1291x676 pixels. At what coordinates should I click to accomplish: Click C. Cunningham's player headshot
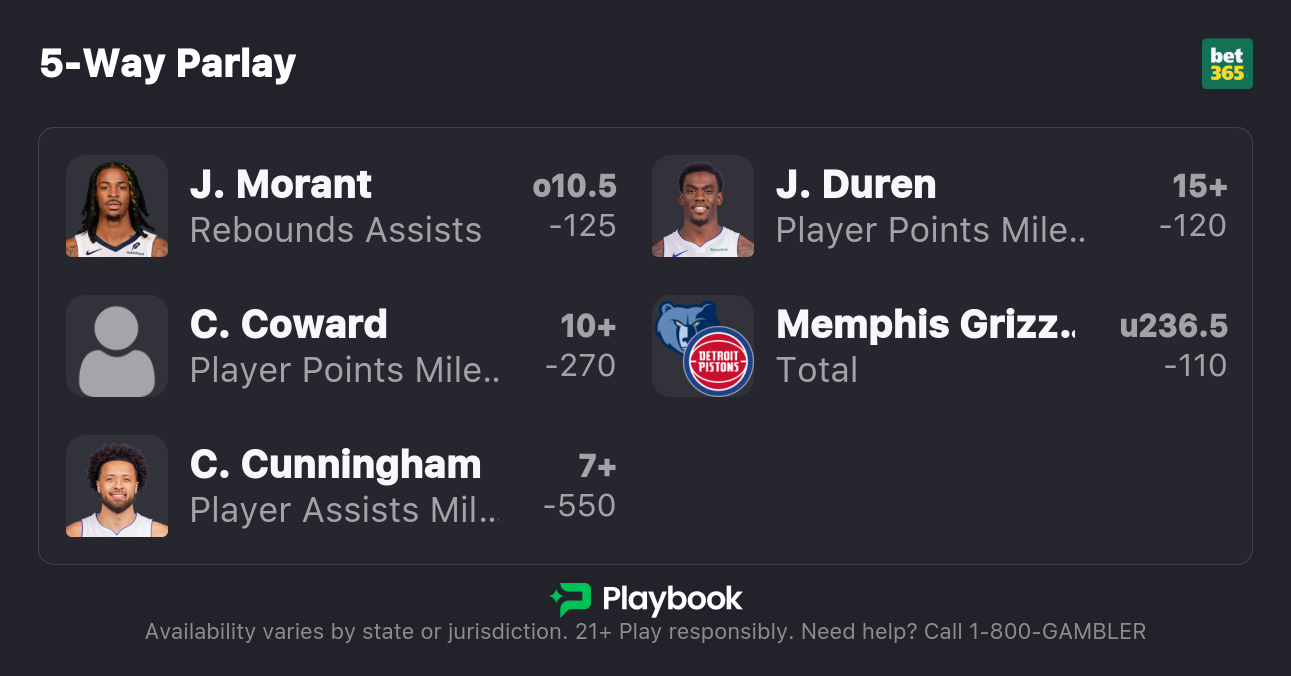(x=117, y=486)
